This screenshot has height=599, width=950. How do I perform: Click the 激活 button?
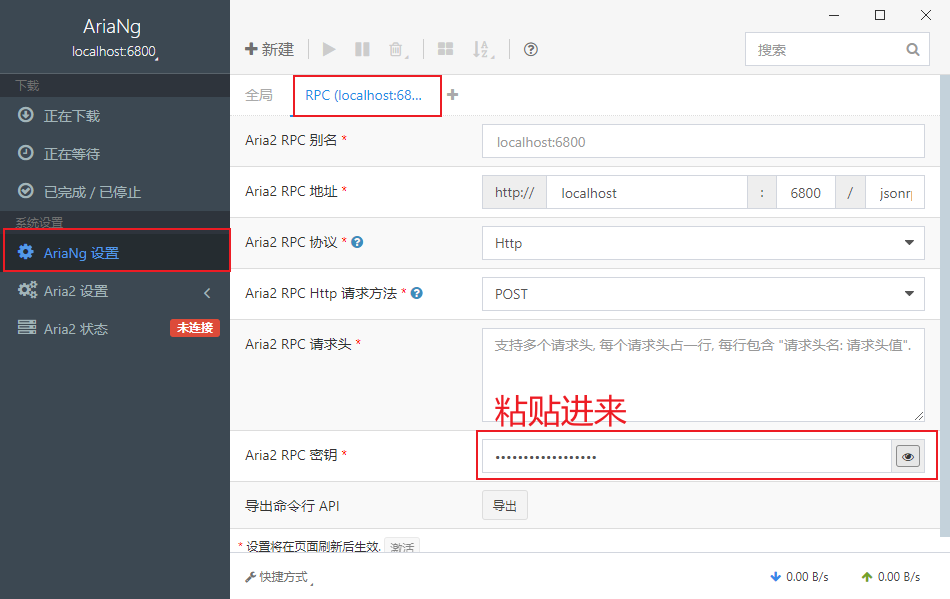pyautogui.click(x=402, y=546)
